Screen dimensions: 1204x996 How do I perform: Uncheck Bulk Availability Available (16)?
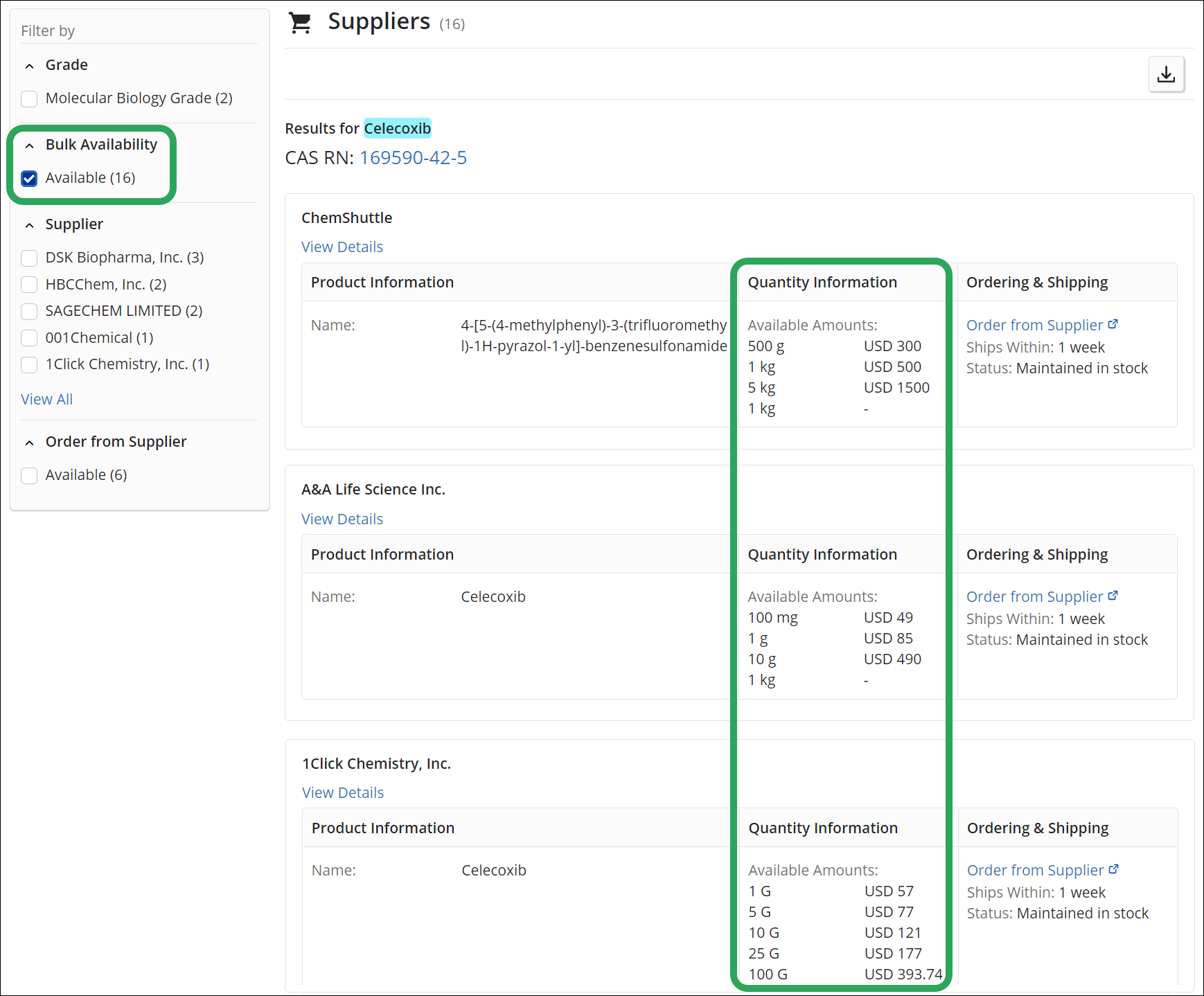29,179
